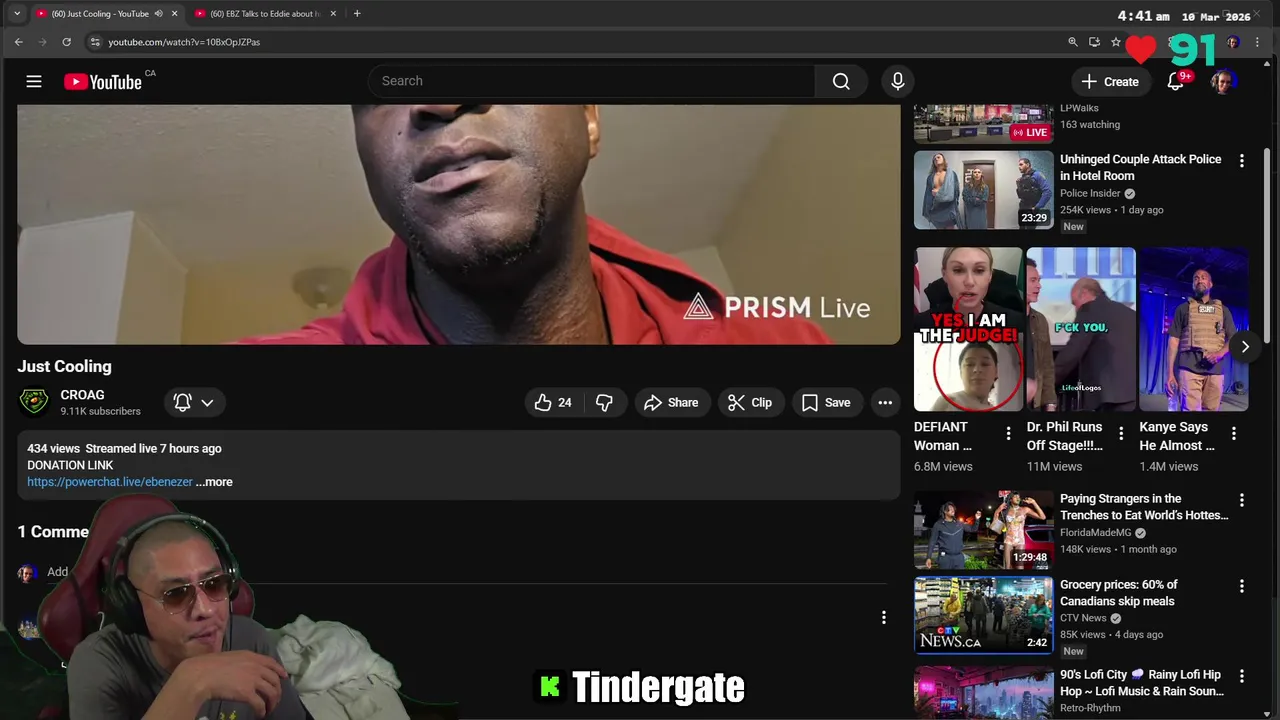The height and width of the screenshot is (720, 1280).
Task: Open Grocery prices CTV News thumbnail
Action: click(984, 616)
